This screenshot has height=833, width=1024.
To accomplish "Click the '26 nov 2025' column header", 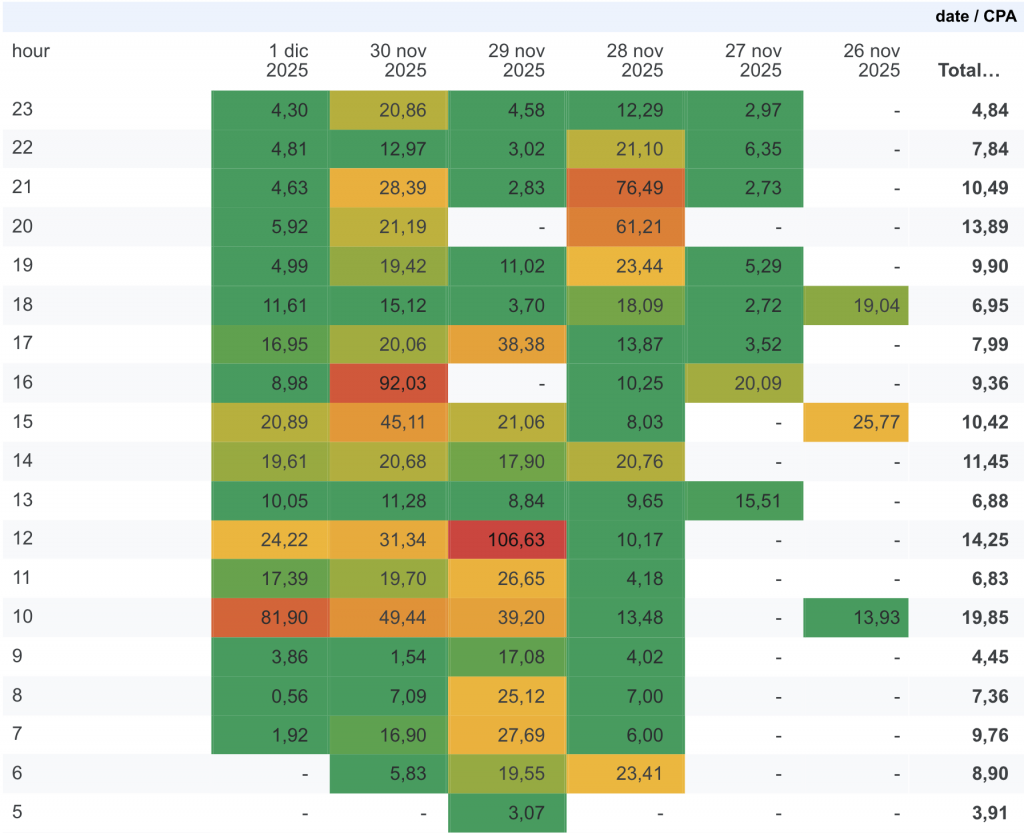I will coord(870,60).
